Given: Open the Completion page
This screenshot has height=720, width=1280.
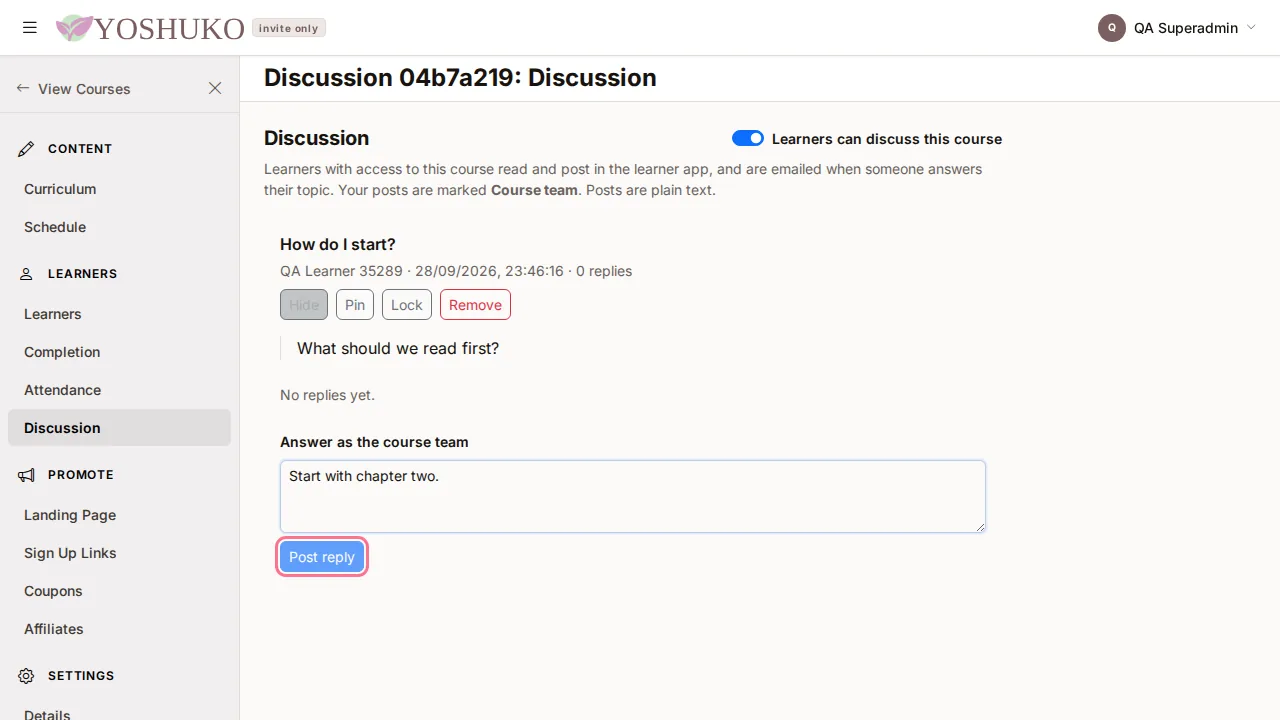Looking at the screenshot, I should 119,352.
